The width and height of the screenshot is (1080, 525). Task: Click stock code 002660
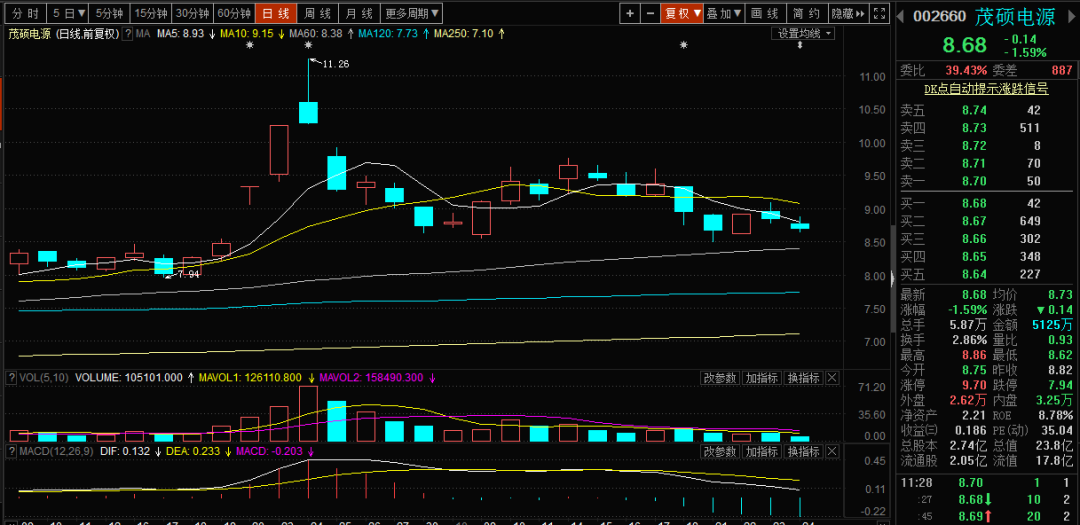[940, 17]
